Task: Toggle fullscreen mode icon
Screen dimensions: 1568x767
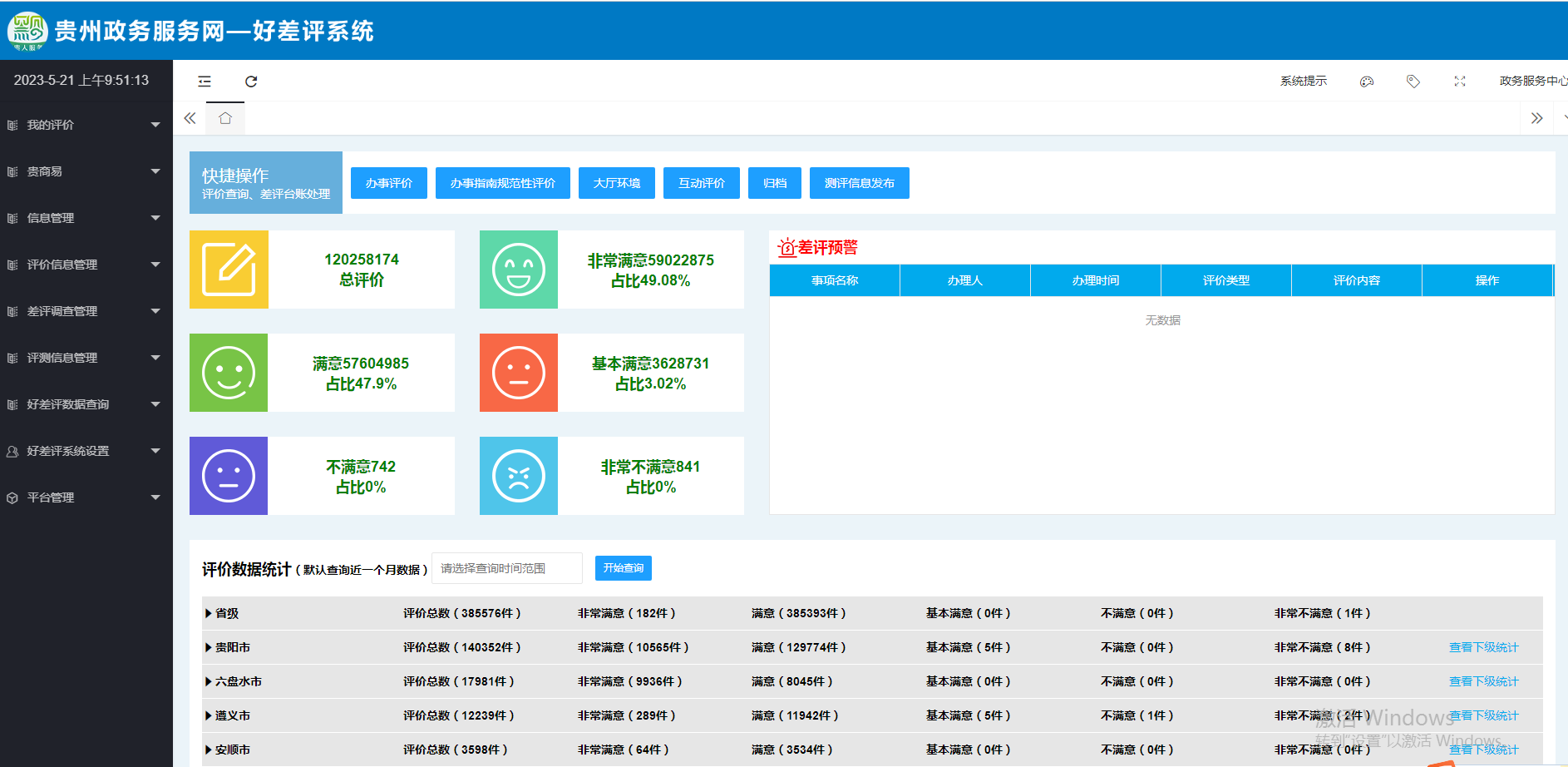Action: 1460,82
